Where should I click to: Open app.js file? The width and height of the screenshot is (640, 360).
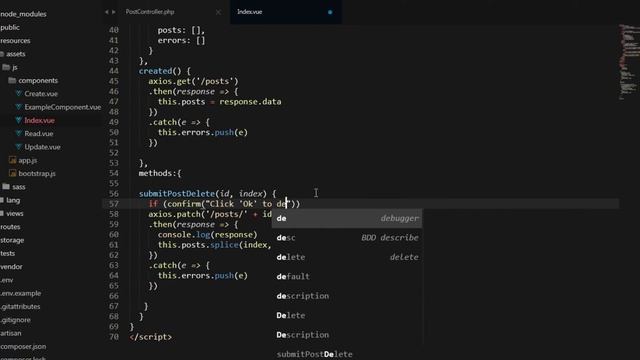[x=27, y=160]
